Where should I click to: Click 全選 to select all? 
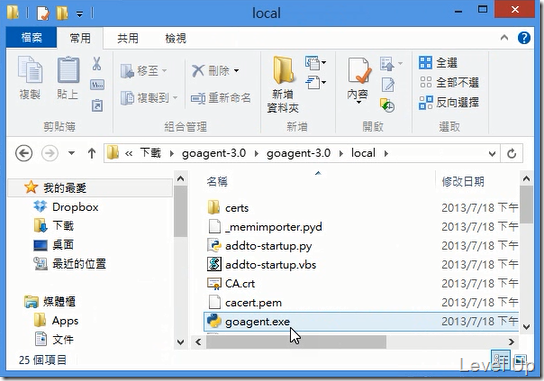tap(438, 63)
